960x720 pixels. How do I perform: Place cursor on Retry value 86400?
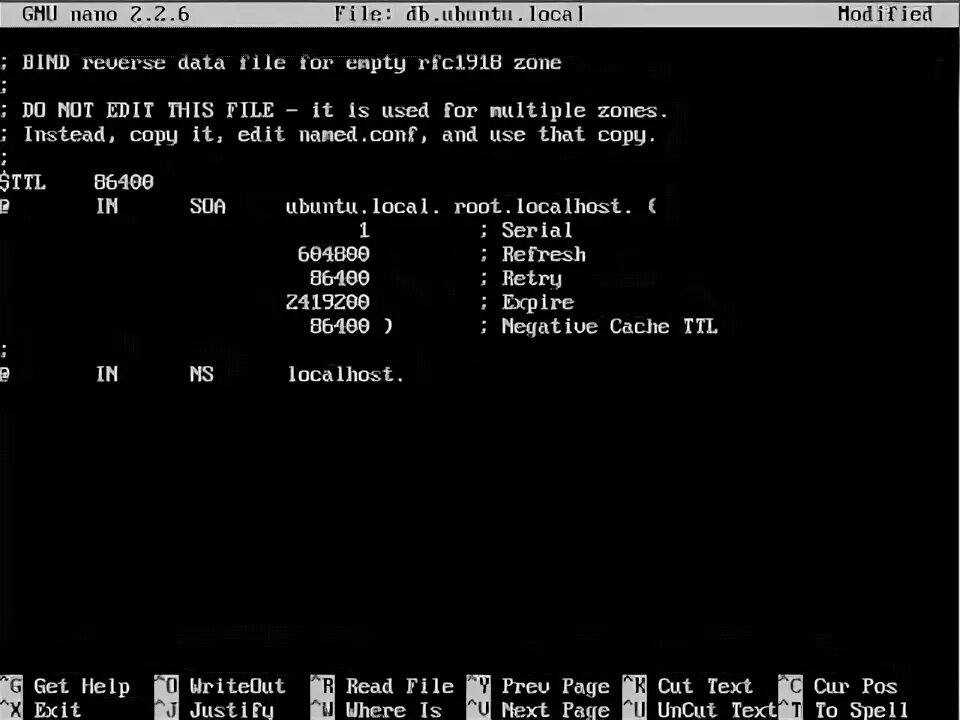pos(340,278)
